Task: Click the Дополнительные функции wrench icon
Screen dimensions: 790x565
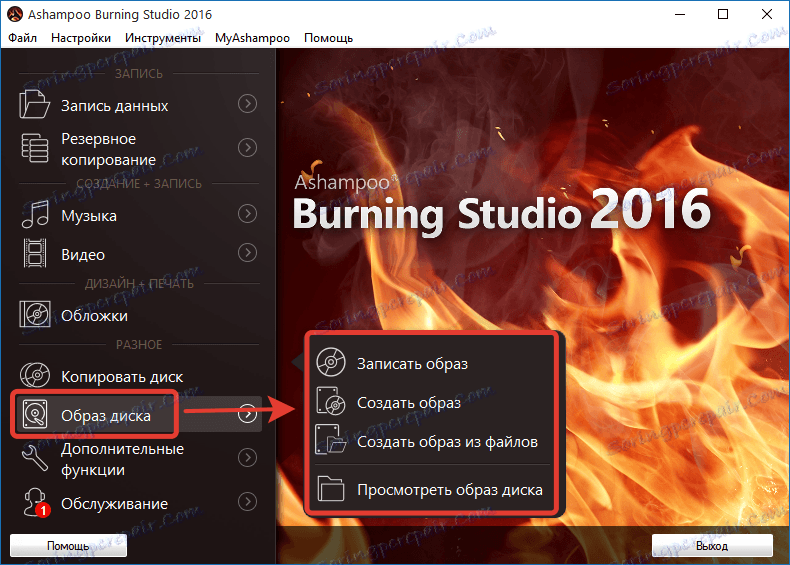Action: click(x=35, y=458)
